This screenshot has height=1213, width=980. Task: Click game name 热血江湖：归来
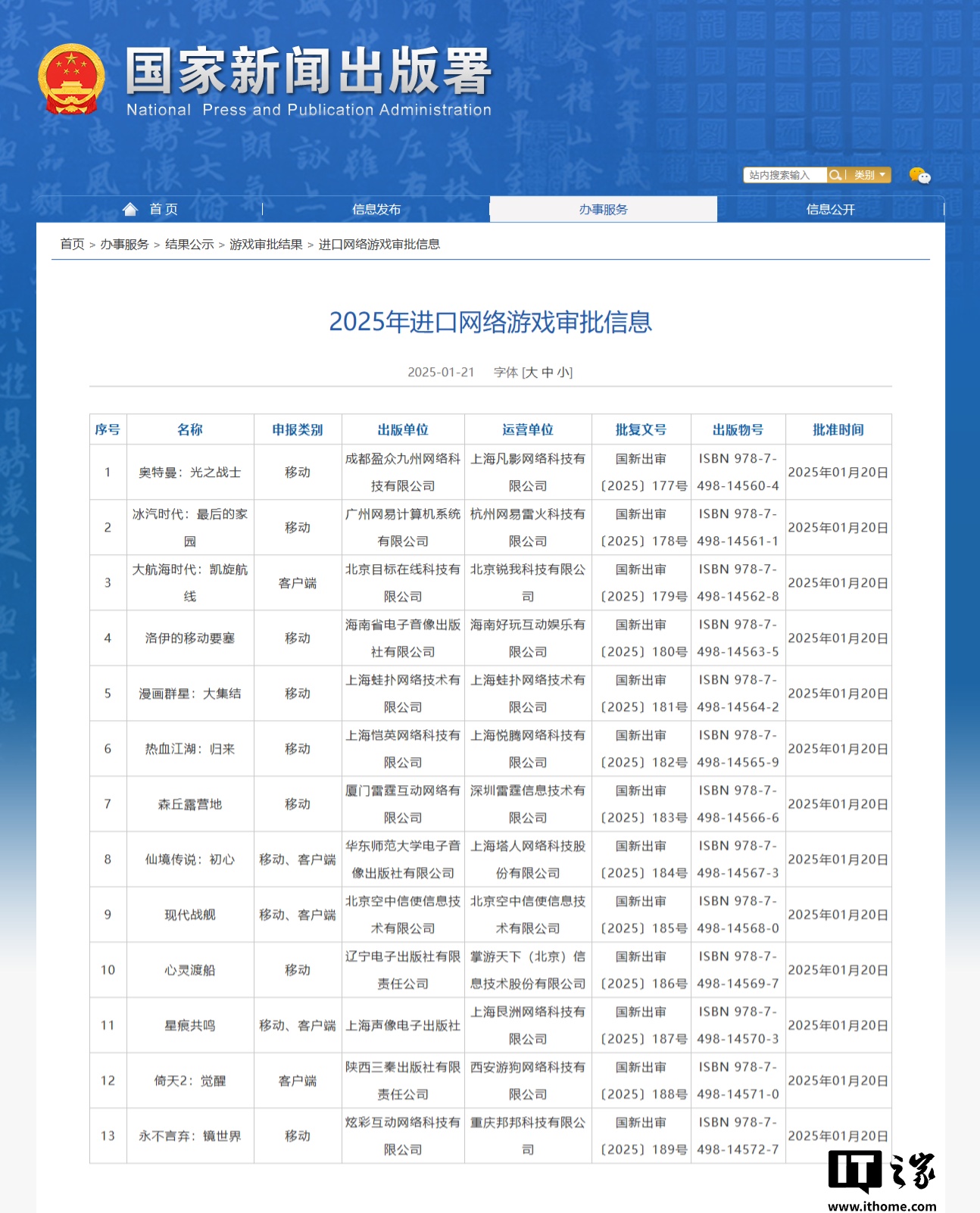190,748
